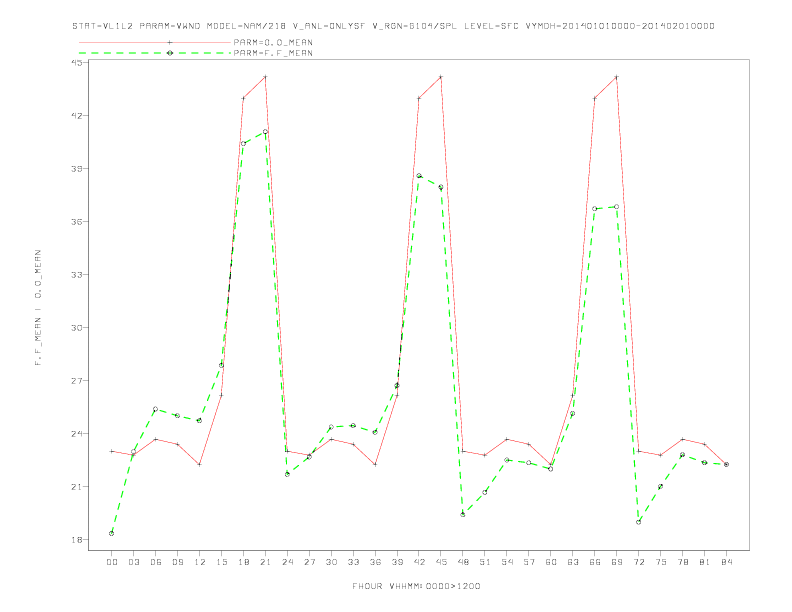Screen dimensions: 792x612
Task: Click y-axis tick label 30
Action: (x=76, y=328)
